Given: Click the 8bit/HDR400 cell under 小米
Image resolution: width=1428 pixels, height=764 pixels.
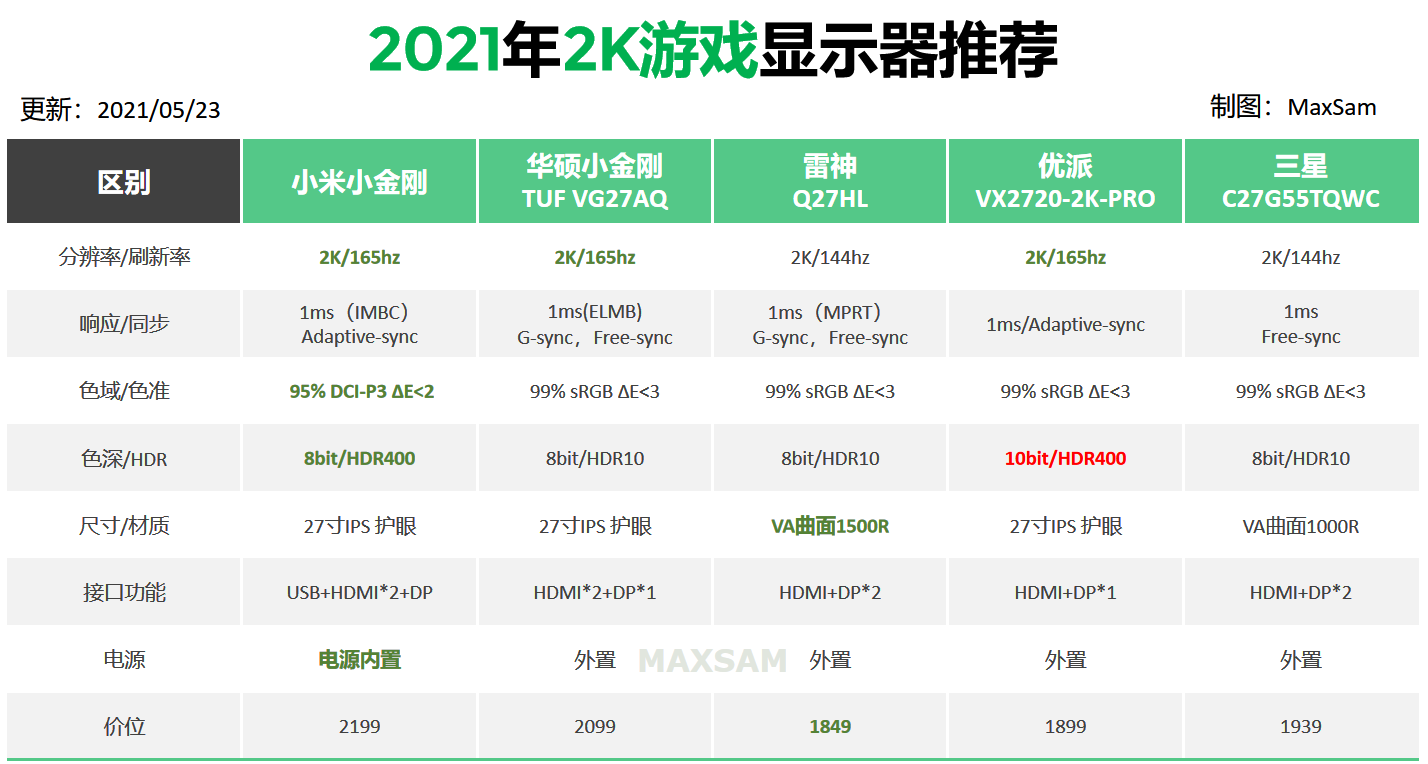Looking at the screenshot, I should coord(360,458).
